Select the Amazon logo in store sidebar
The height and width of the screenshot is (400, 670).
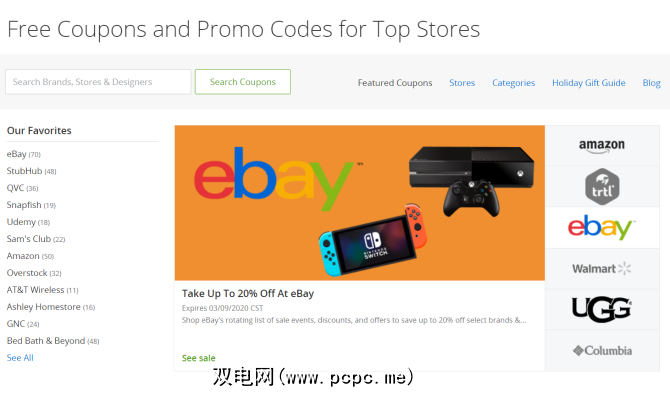coord(602,146)
